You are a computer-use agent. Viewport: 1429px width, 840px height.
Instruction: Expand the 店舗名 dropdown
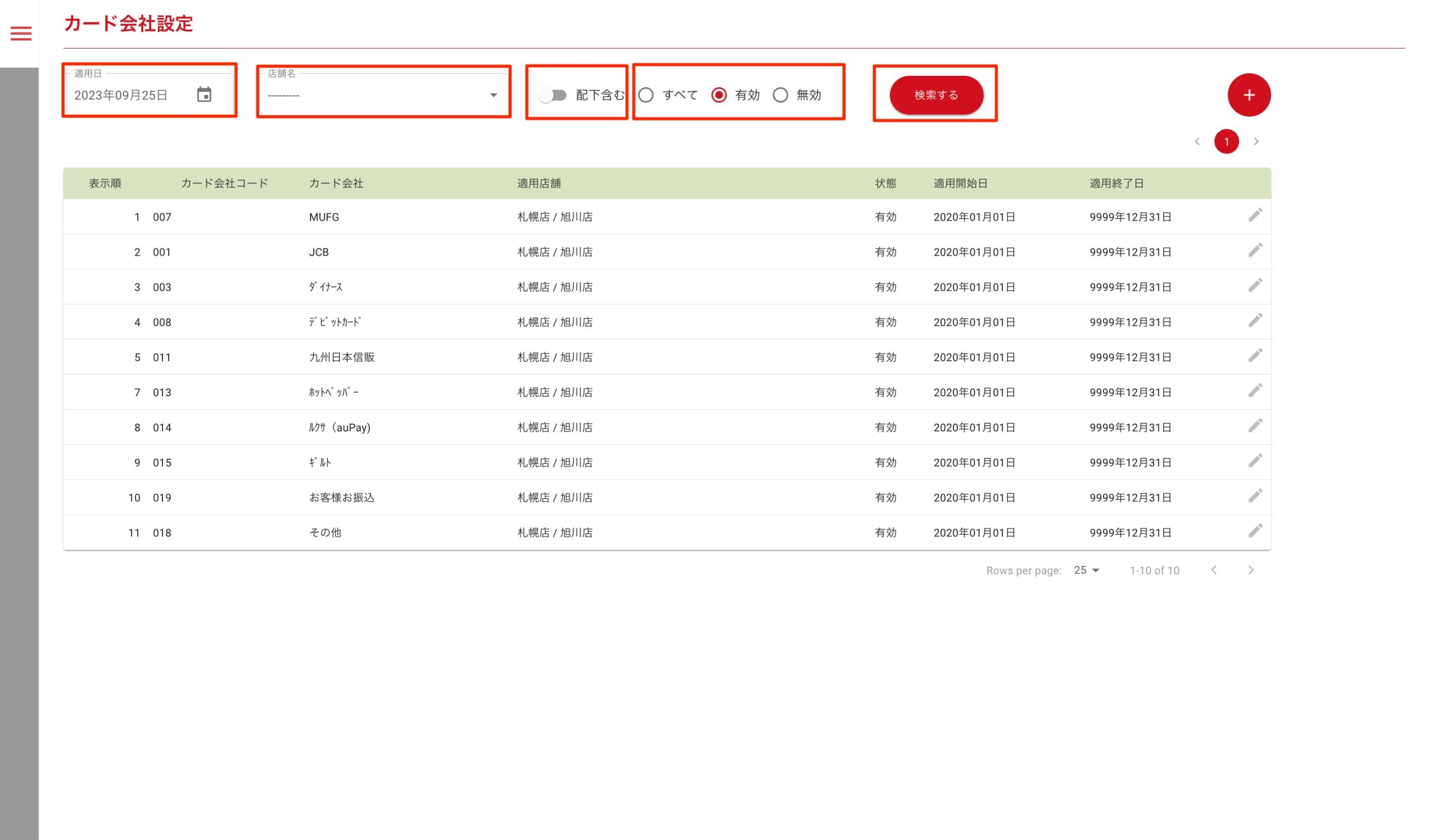(383, 95)
